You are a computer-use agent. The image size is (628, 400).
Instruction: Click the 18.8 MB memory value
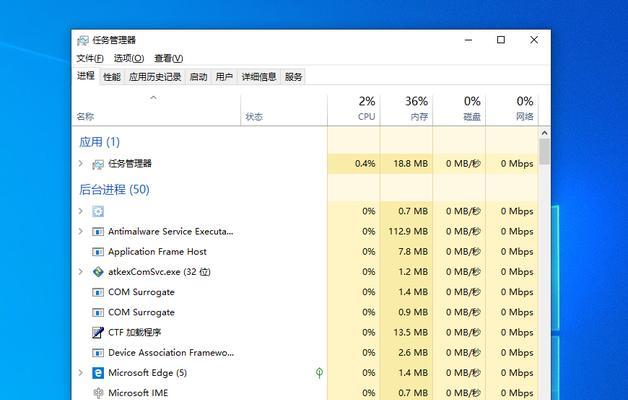tap(411, 163)
